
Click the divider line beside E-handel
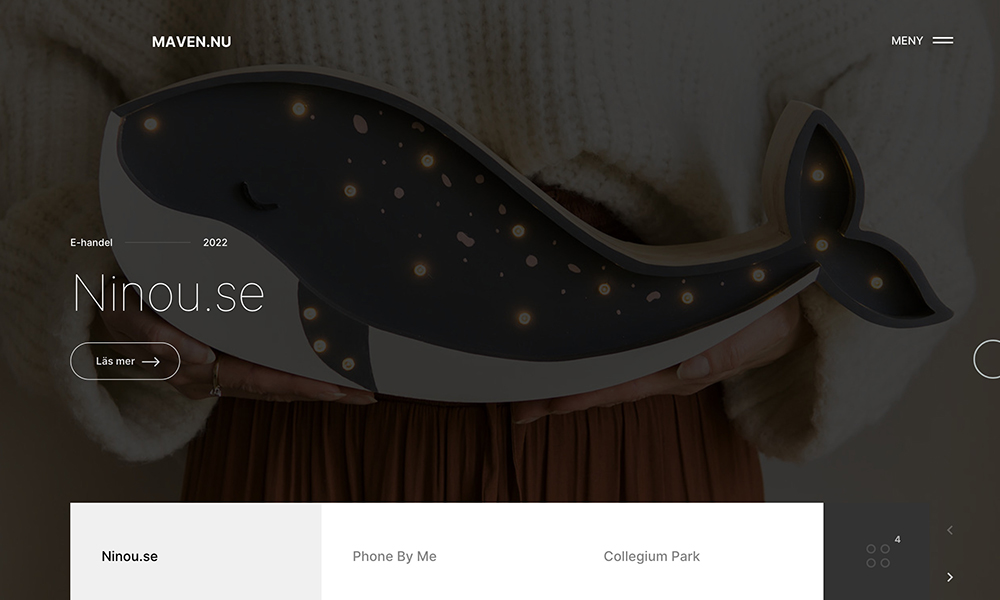pos(158,242)
